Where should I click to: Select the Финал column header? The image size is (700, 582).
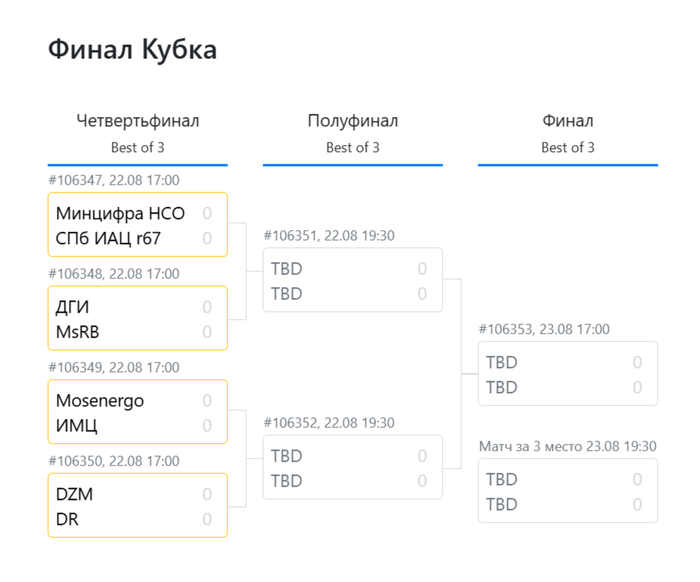tap(568, 121)
